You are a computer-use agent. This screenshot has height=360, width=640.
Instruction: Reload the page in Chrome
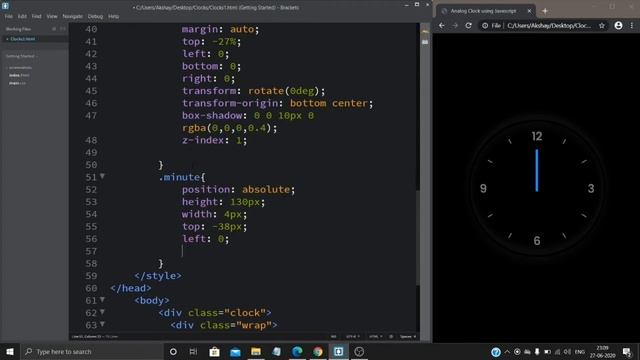[x=469, y=25]
